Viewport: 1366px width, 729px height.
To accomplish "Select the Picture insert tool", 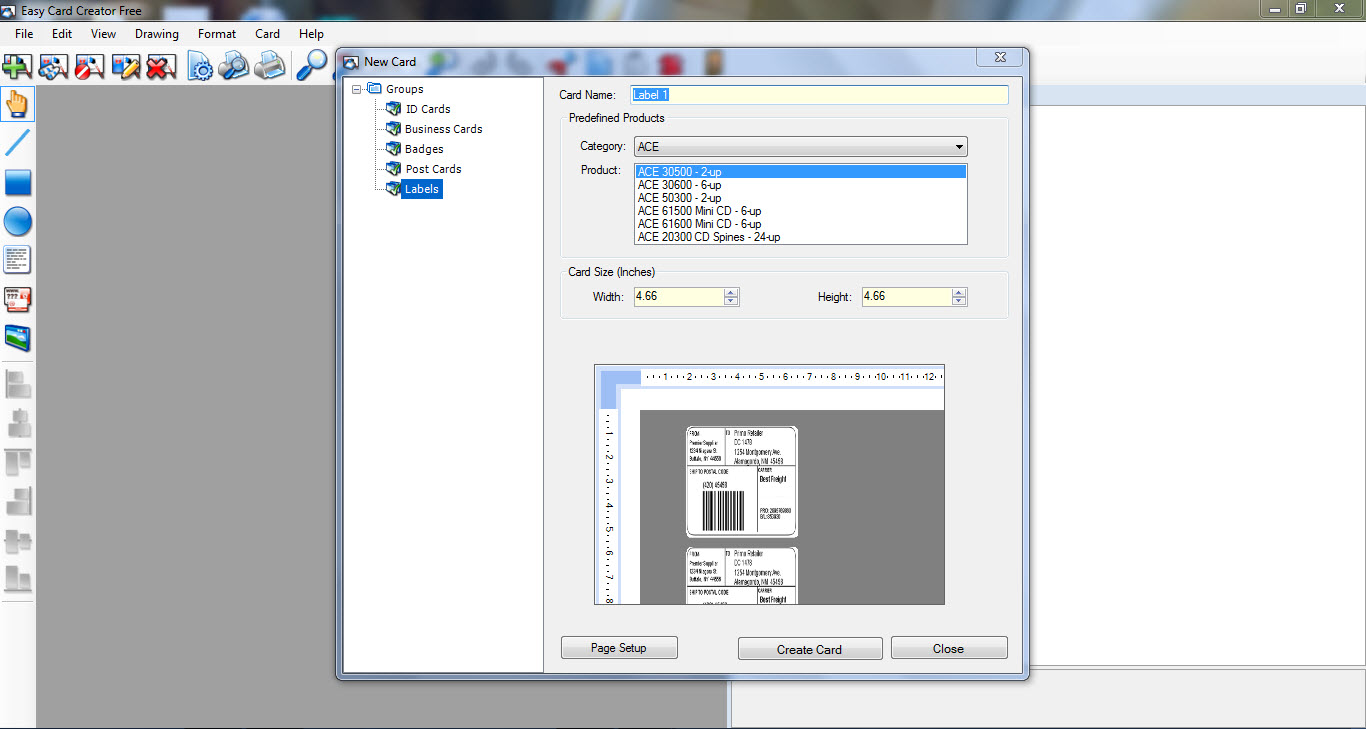I will [x=18, y=338].
